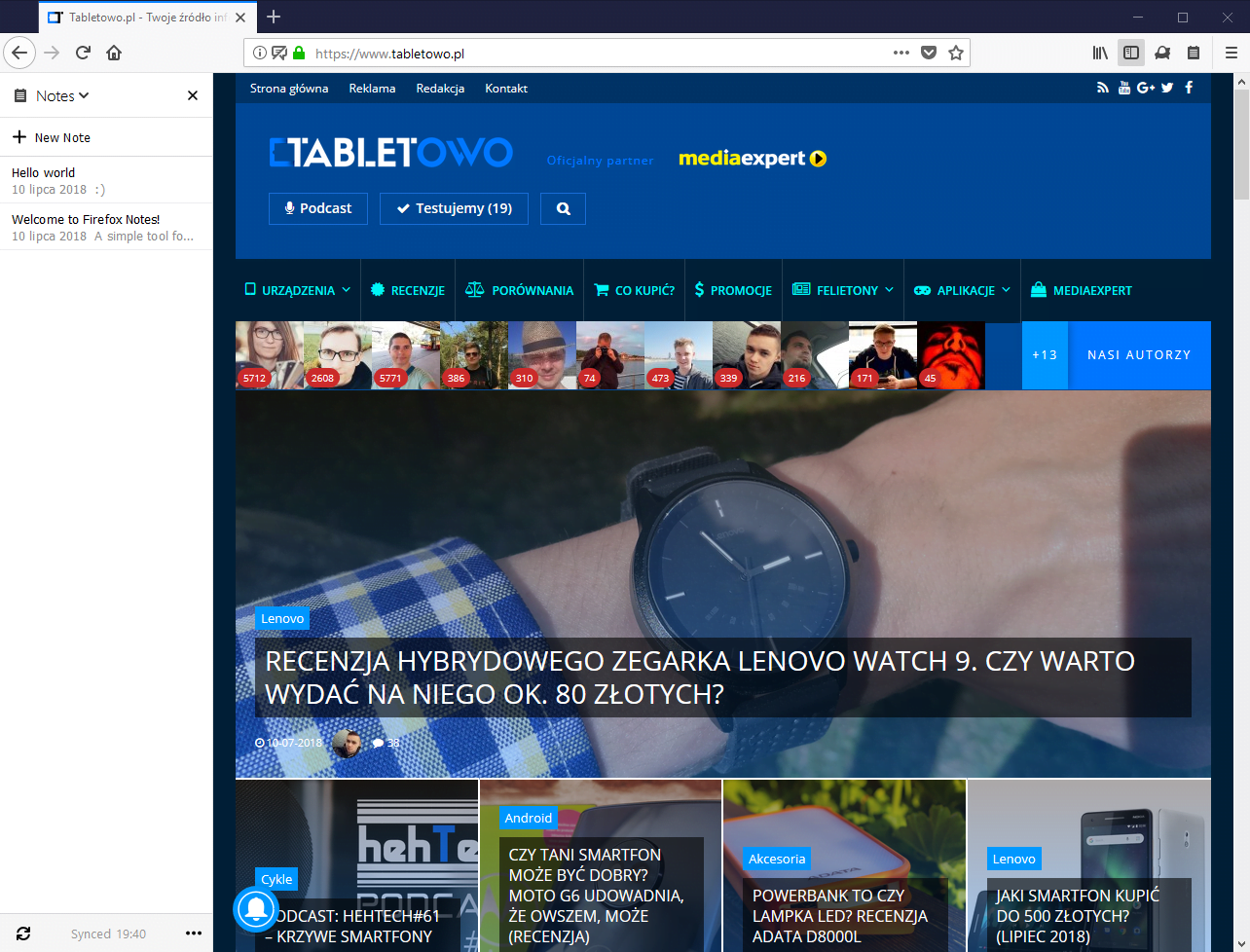Click the Synced 19:40 status text
This screenshot has width=1250, height=952.
(108, 934)
